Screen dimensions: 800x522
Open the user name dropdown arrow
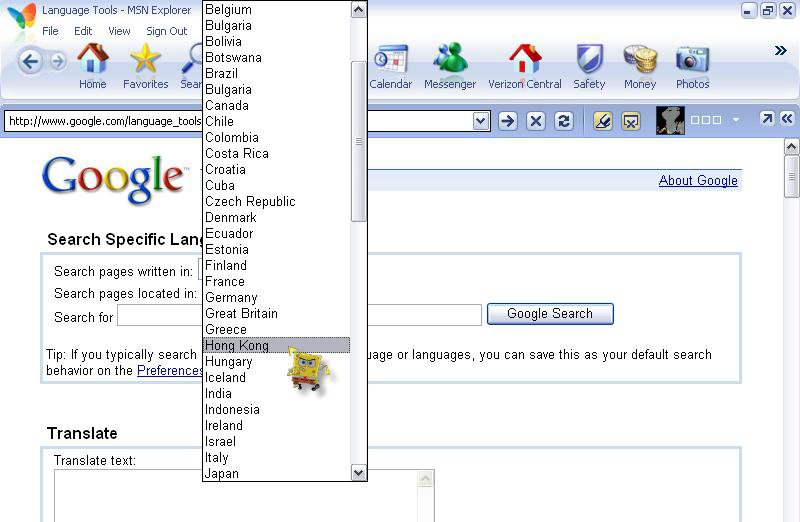pos(736,119)
